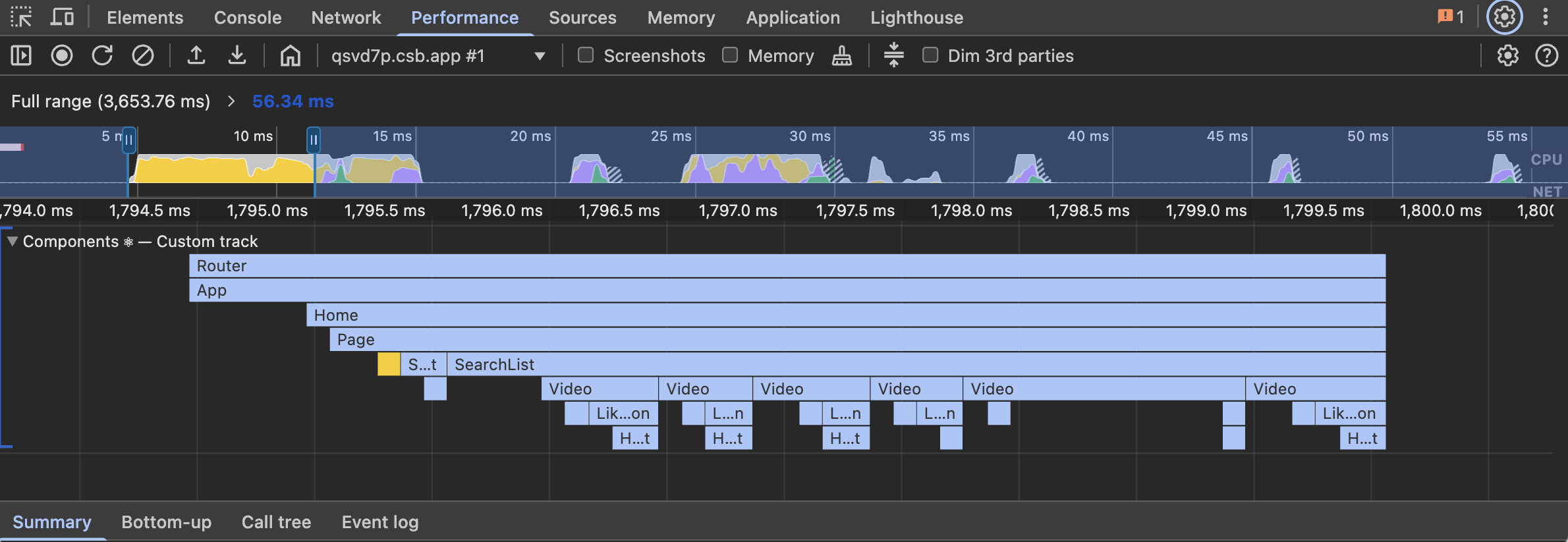Switch to the Call tree tab
1568x542 pixels.
(276, 522)
